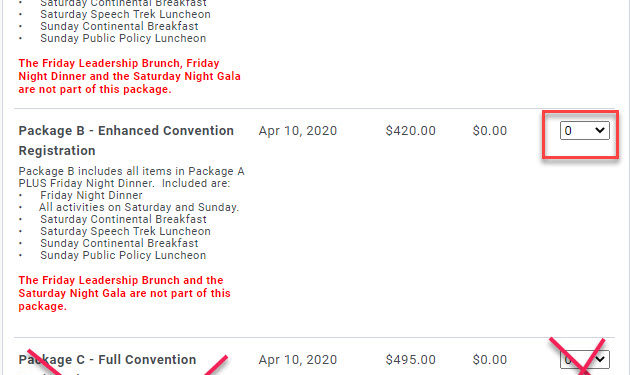Click the chevron arrow in Package C's quantity selector
The image size is (630, 375).
600,359
